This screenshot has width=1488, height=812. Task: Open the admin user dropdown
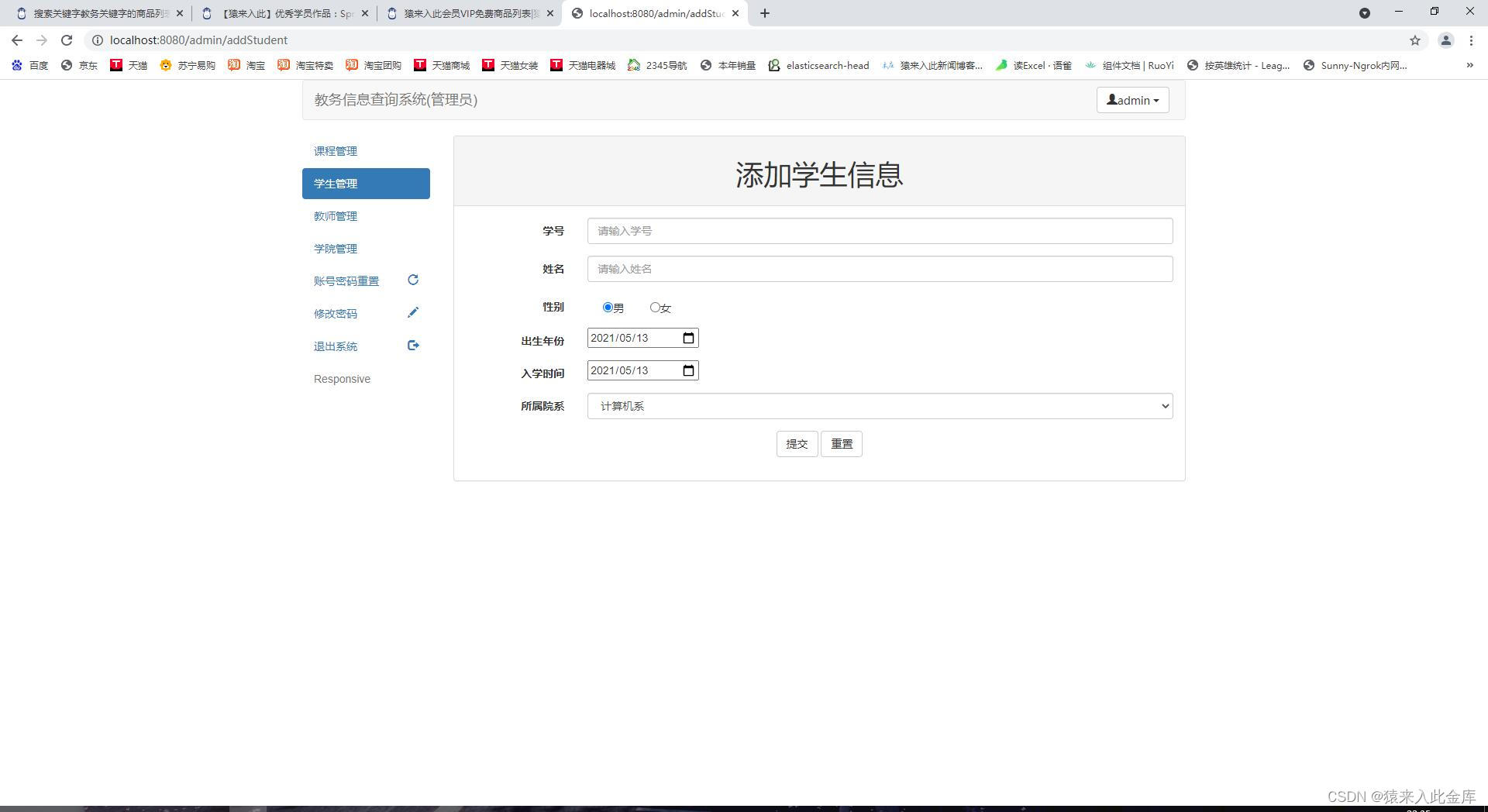(1132, 100)
